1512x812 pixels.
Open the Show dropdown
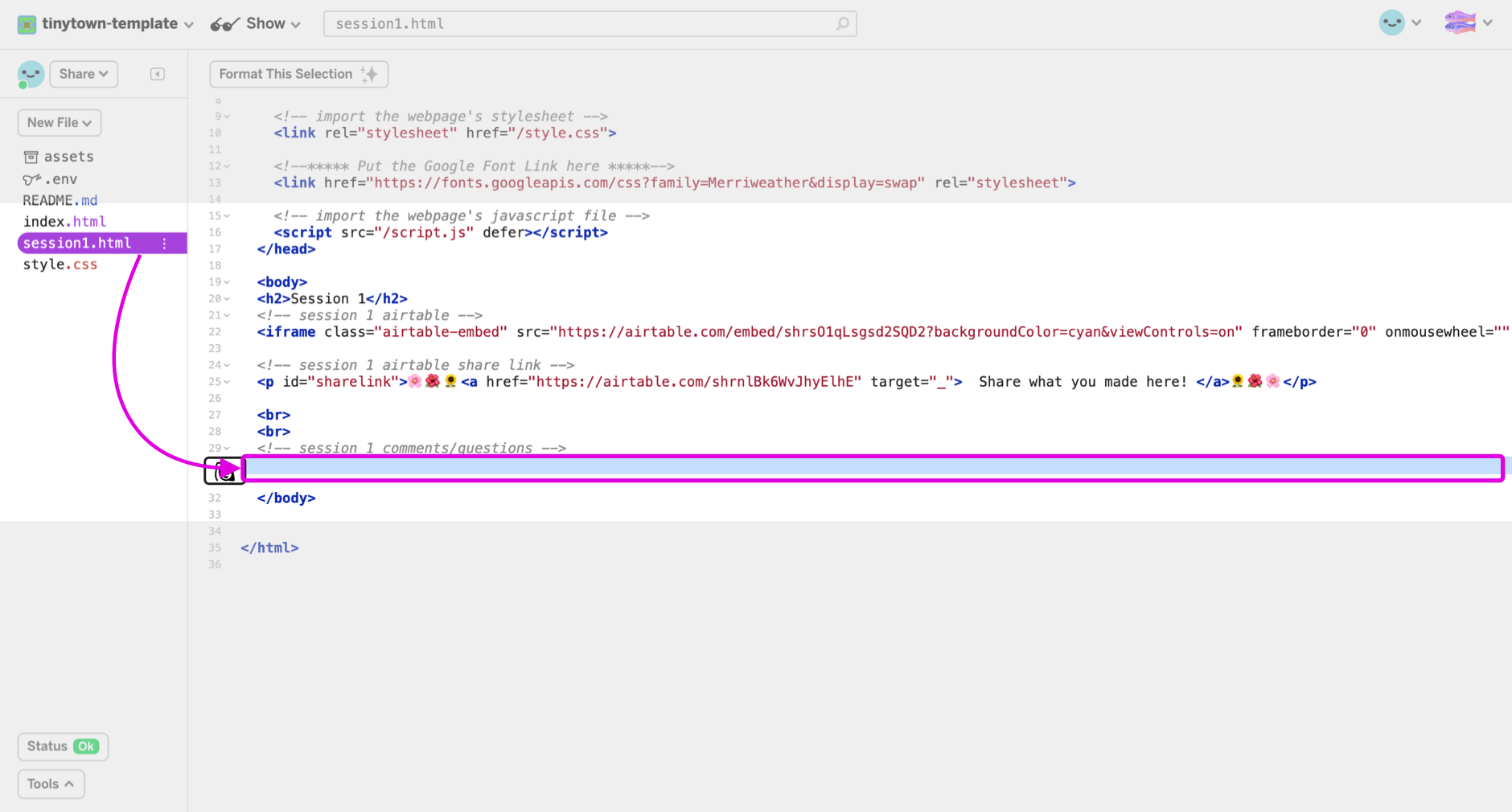[x=273, y=24]
